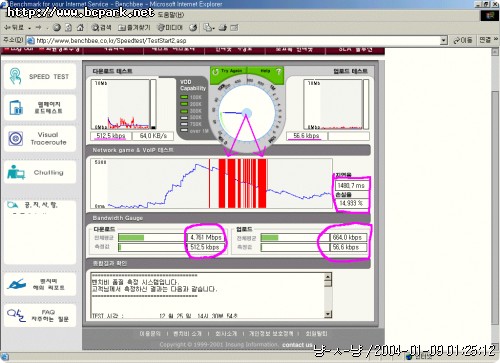Open the Mail button dropdown arrow
This screenshot has width=500, height=363.
tap(214, 28)
